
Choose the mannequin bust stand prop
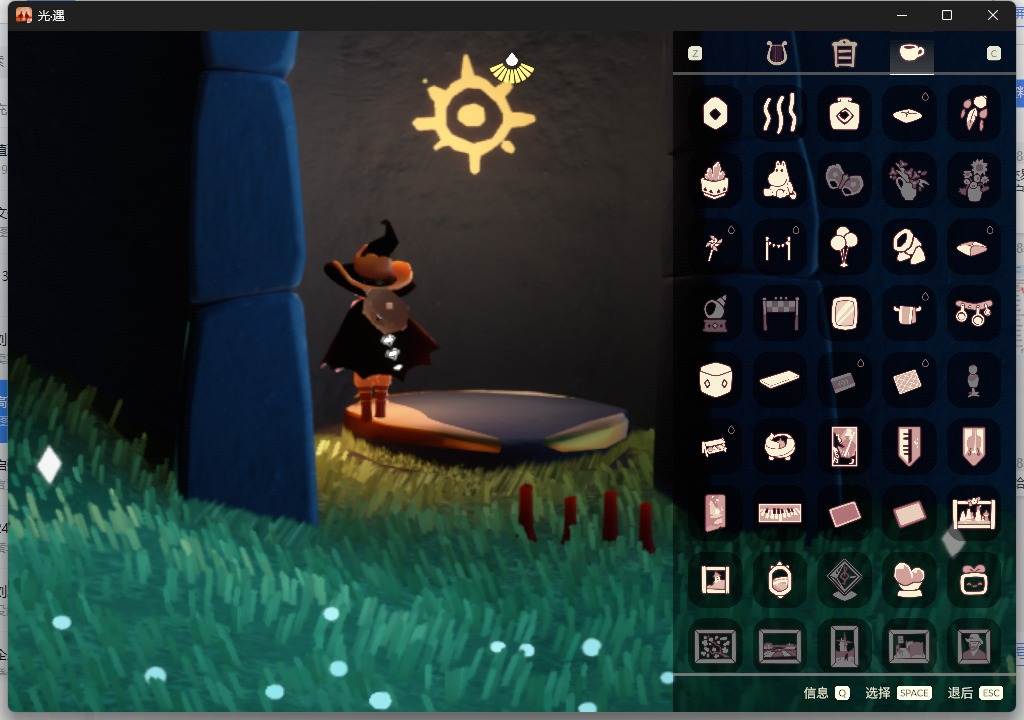coord(973,380)
